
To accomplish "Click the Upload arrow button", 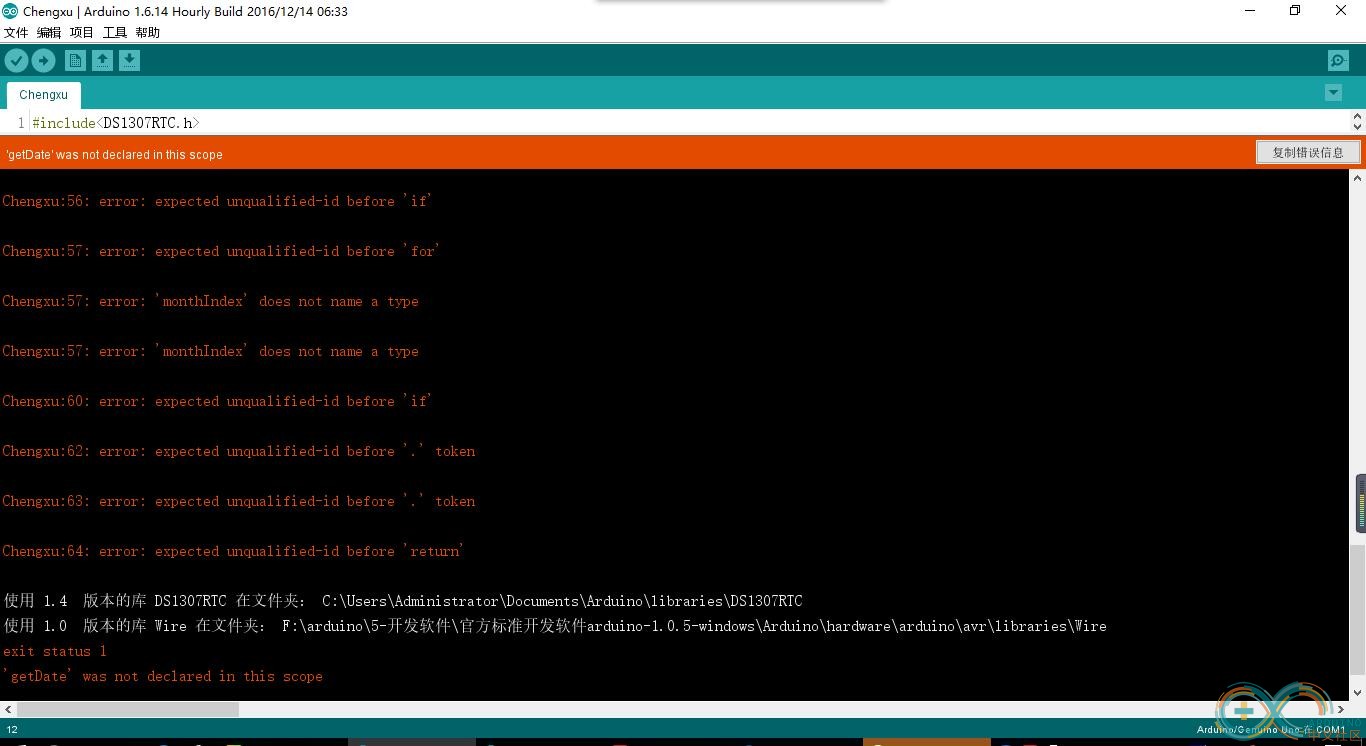I will [x=43, y=61].
